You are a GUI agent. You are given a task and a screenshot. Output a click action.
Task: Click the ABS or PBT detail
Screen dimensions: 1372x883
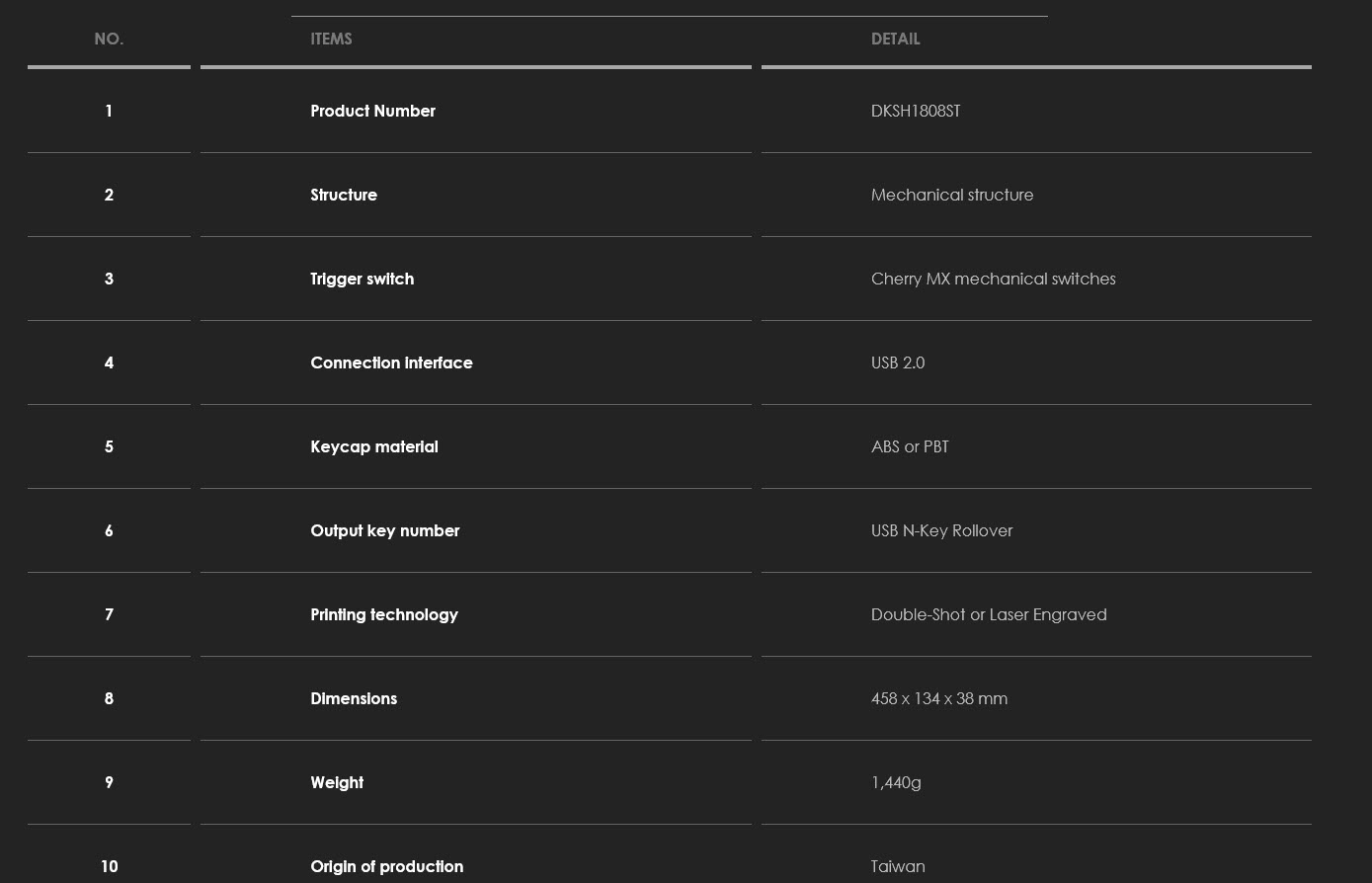click(909, 446)
